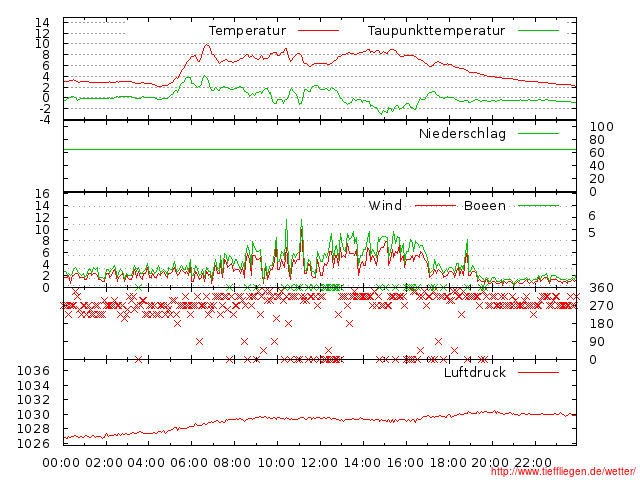Click the green line sample beside Taupunkttemperatur

tap(538, 31)
